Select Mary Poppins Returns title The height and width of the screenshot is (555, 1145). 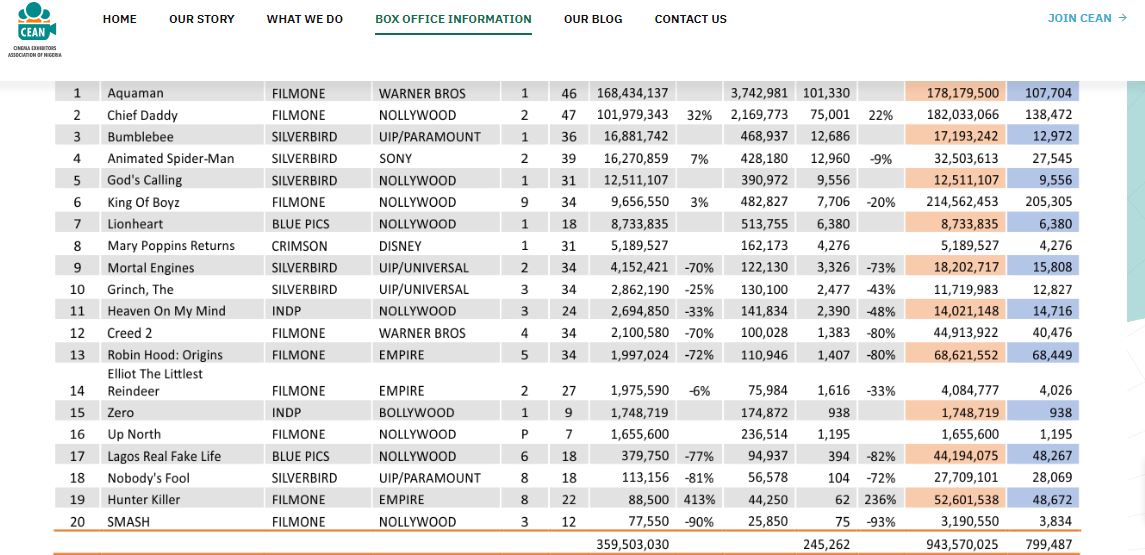click(171, 245)
